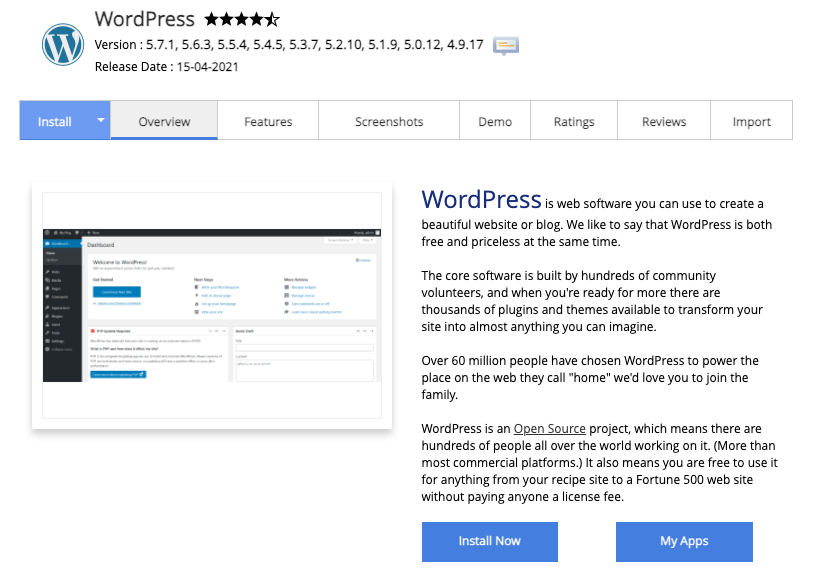View the Ratings tab
The height and width of the screenshot is (572, 814).
(x=574, y=121)
